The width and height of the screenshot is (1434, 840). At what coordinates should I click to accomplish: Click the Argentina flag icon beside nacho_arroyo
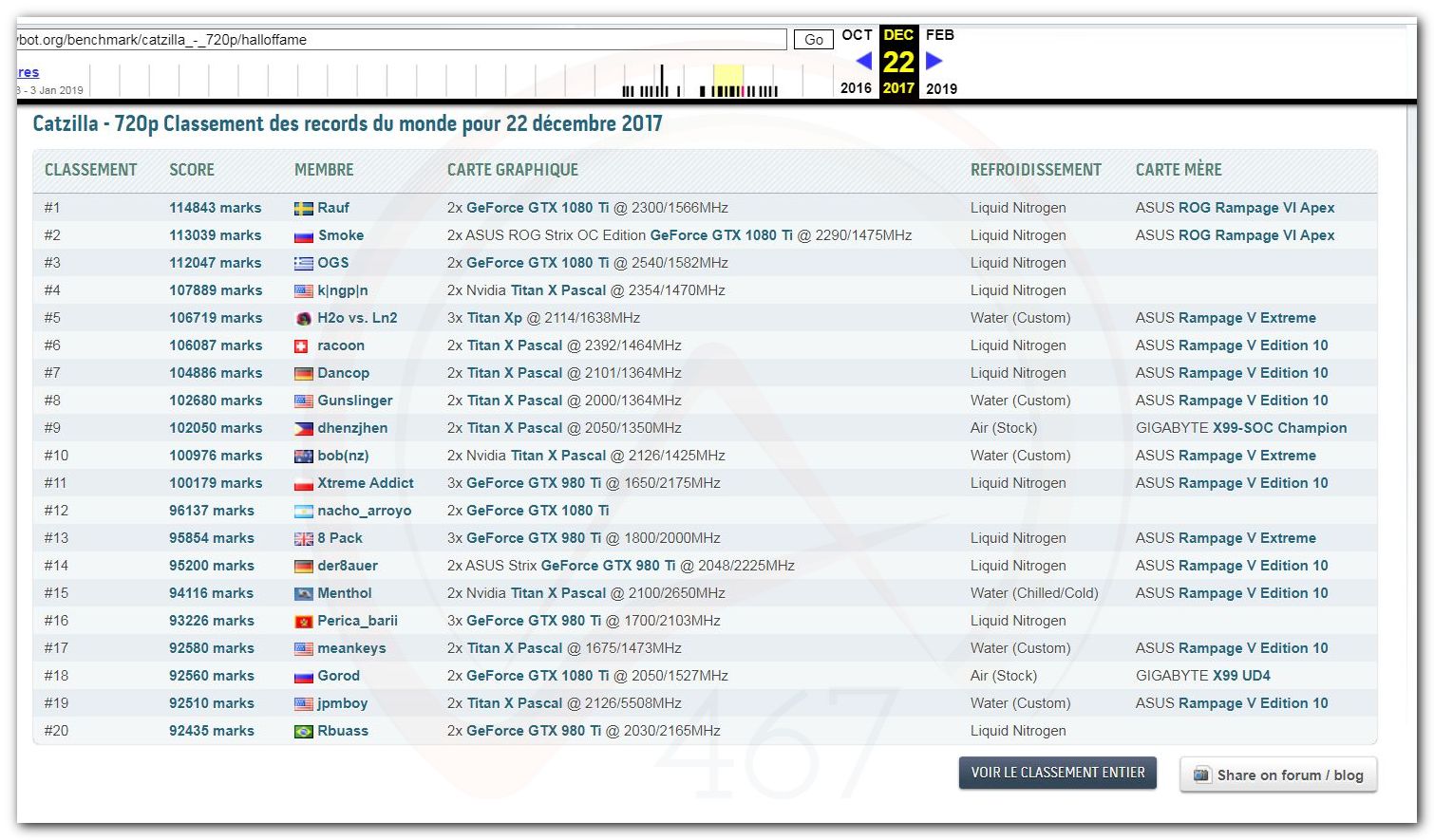(x=304, y=512)
